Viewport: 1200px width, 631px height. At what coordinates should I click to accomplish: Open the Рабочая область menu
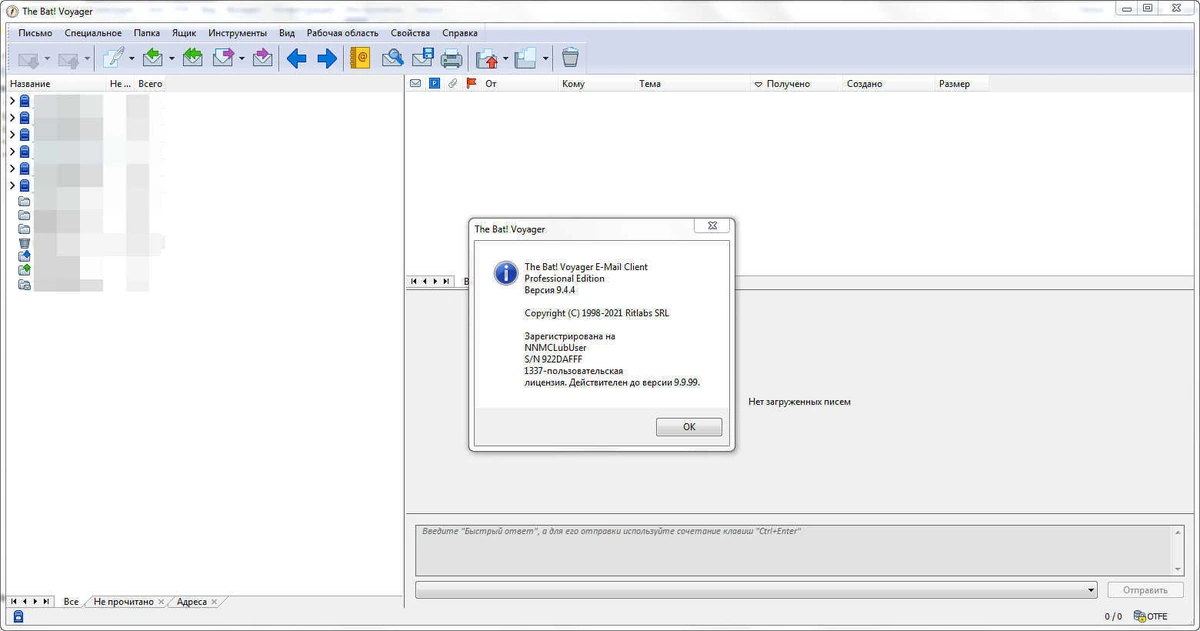[343, 33]
